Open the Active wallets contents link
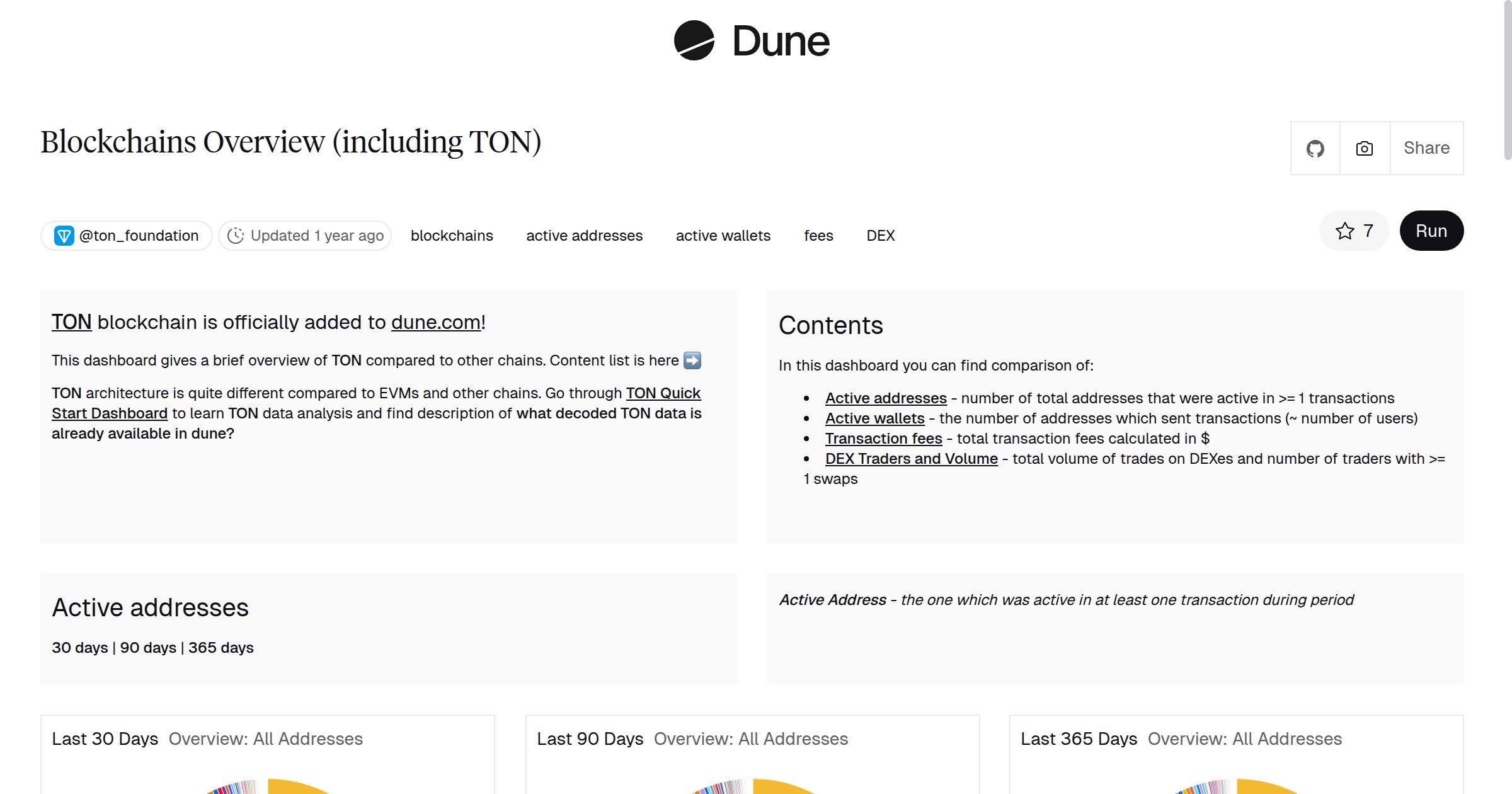 click(874, 418)
